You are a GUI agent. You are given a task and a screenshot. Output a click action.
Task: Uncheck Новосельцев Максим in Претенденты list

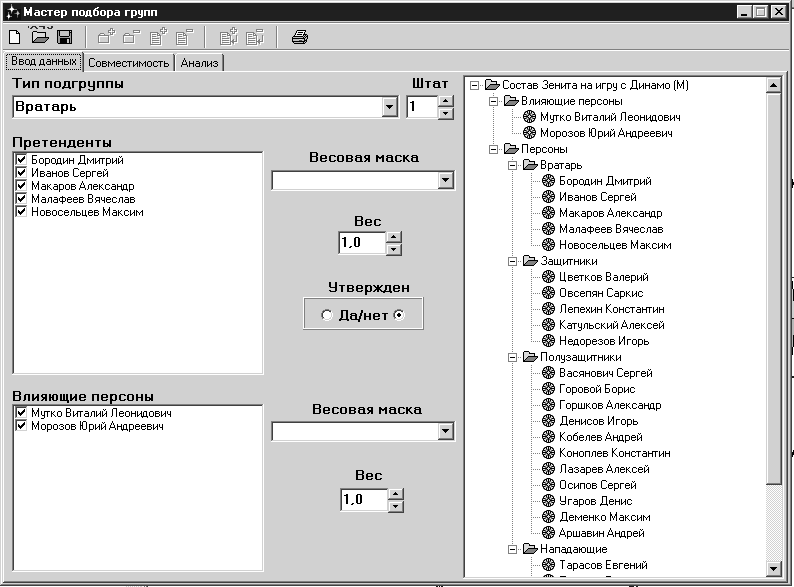[21, 211]
